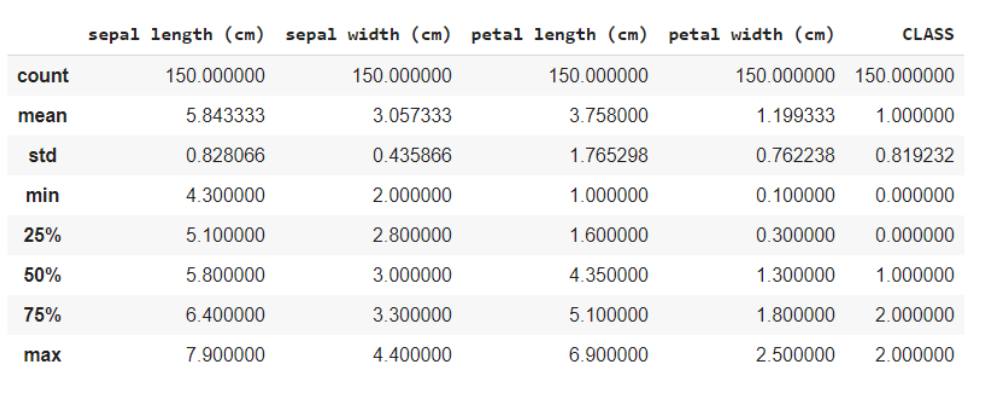This screenshot has height=404, width=986.
Task: Click the 'sepal length (cm)' column header
Action: (176, 35)
